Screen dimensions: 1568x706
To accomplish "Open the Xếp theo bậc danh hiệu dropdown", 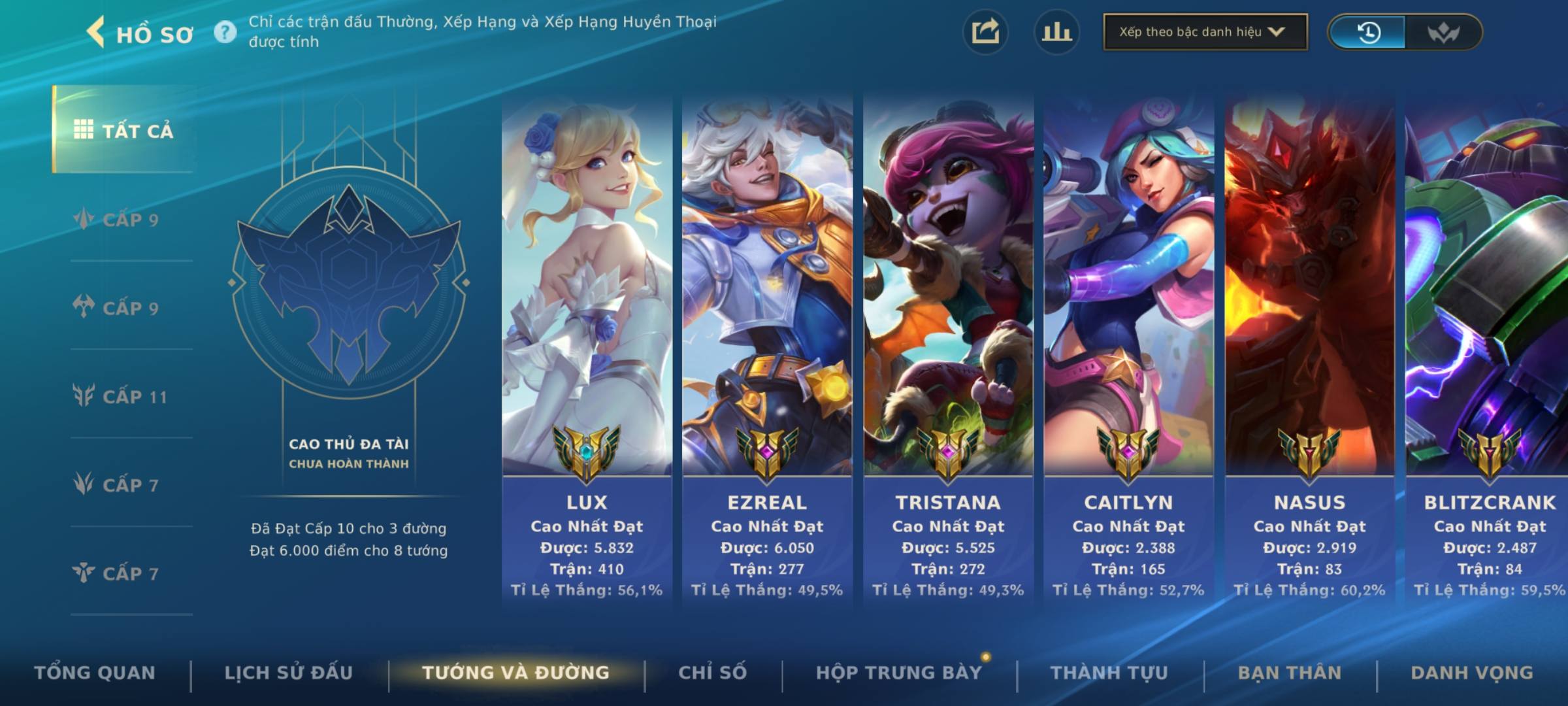I will pyautogui.click(x=1205, y=32).
